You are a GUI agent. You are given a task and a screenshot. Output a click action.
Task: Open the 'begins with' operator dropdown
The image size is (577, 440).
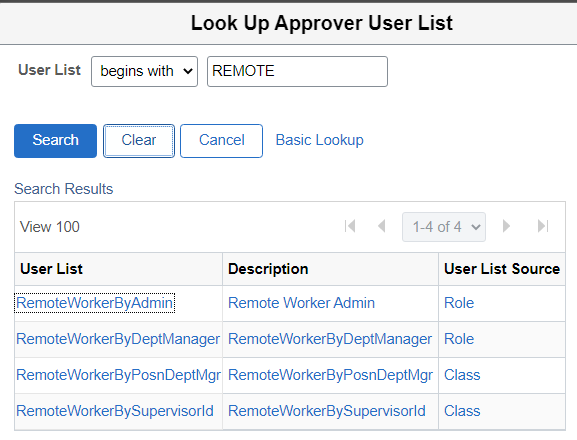[x=145, y=71]
